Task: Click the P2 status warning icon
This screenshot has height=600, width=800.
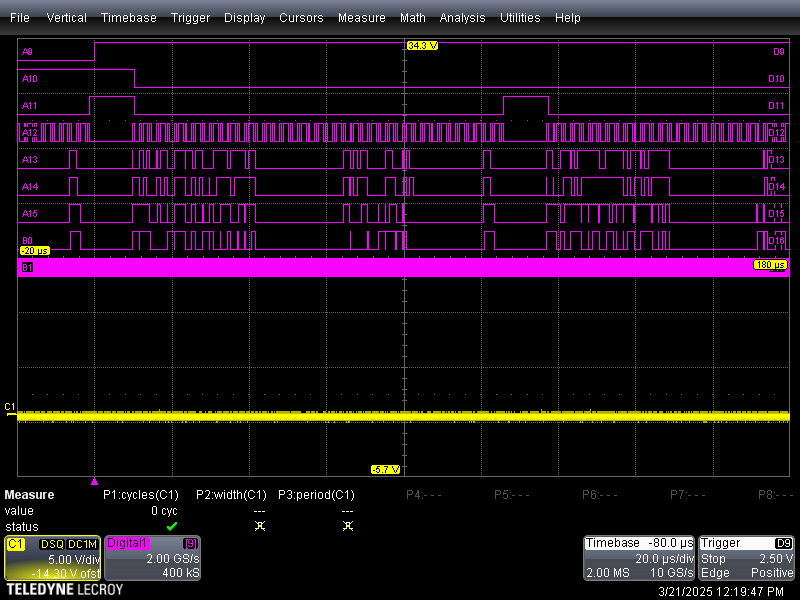Action: pyautogui.click(x=260, y=526)
